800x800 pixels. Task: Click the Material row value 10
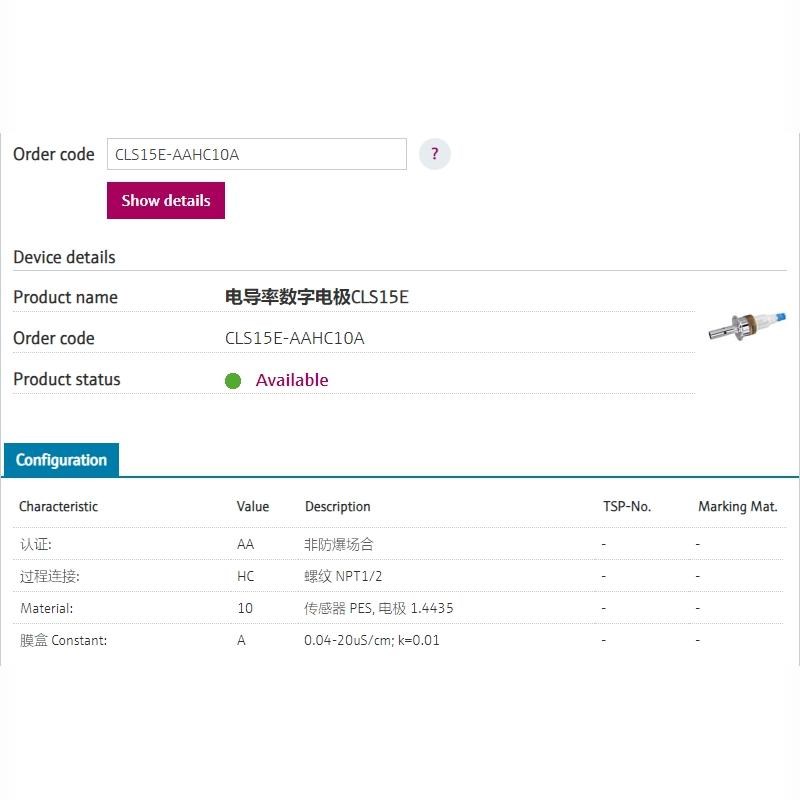point(245,608)
